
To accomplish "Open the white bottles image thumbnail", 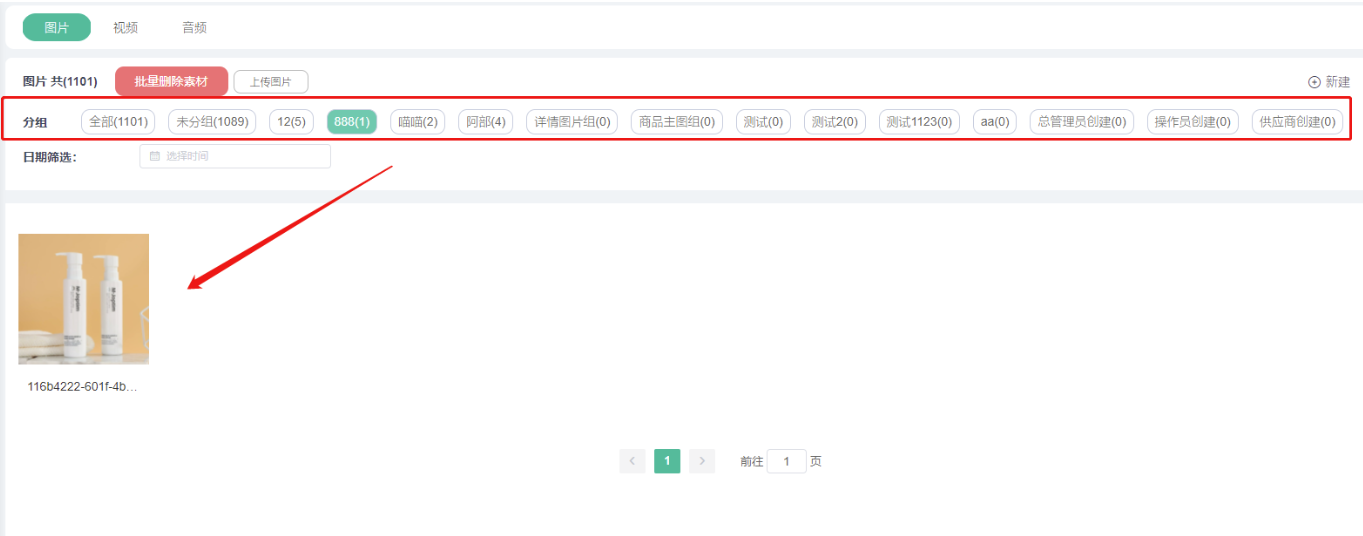I will (x=84, y=299).
